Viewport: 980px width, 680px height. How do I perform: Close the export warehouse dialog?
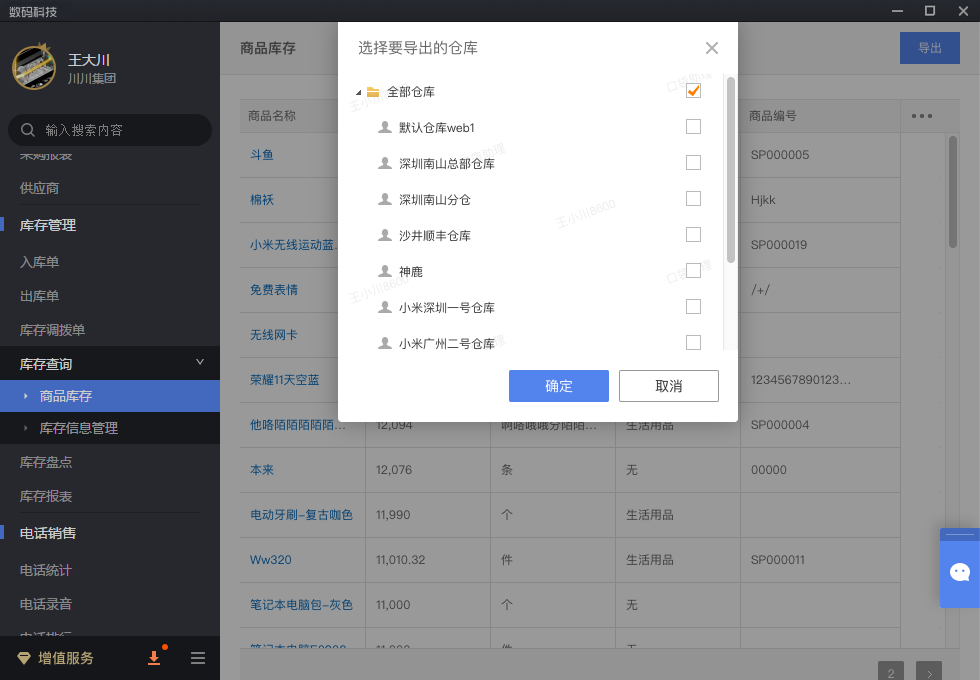tap(712, 48)
